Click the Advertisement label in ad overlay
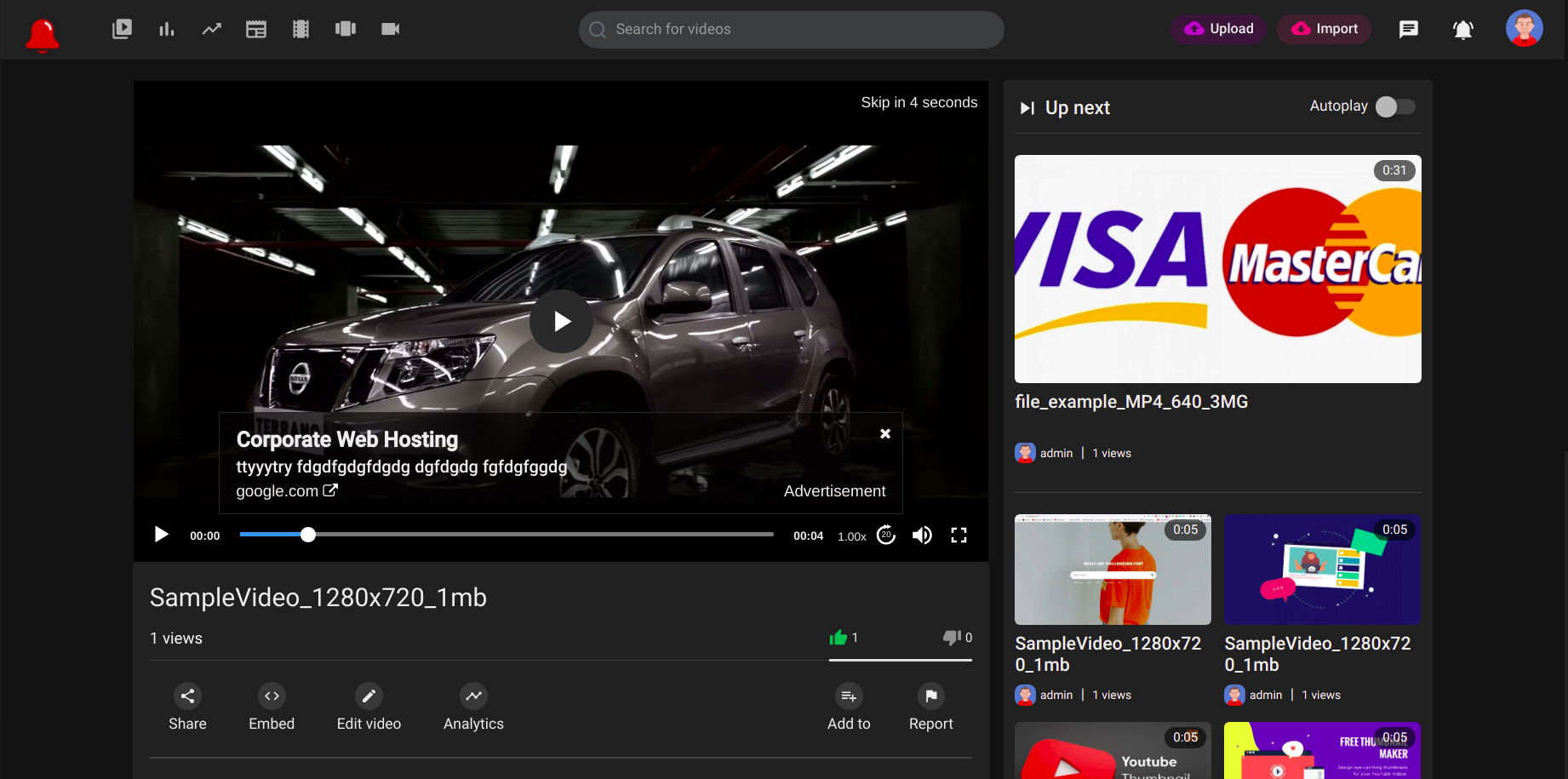1568x779 pixels. pyautogui.click(x=835, y=491)
